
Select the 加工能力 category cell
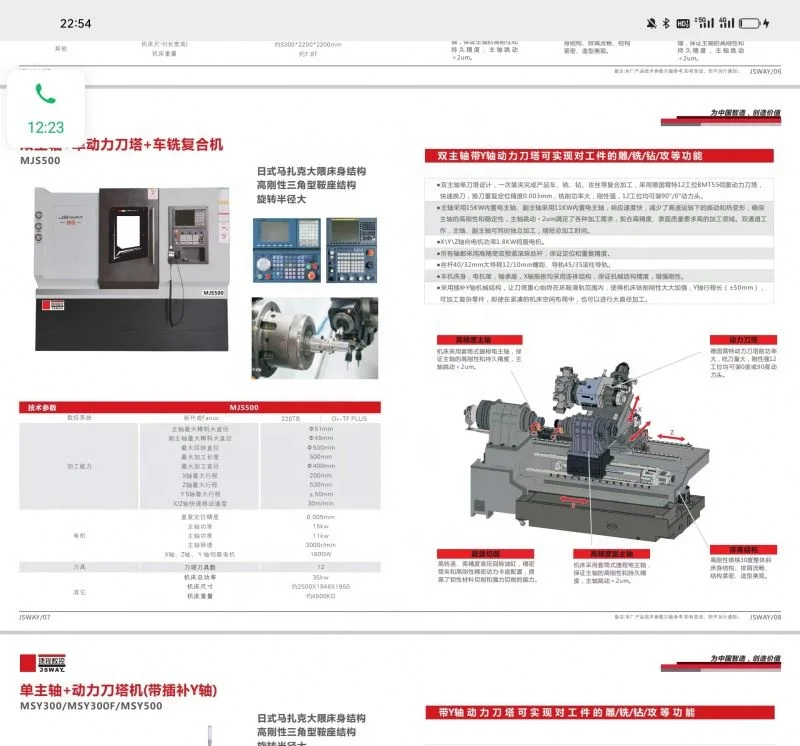coord(79,466)
